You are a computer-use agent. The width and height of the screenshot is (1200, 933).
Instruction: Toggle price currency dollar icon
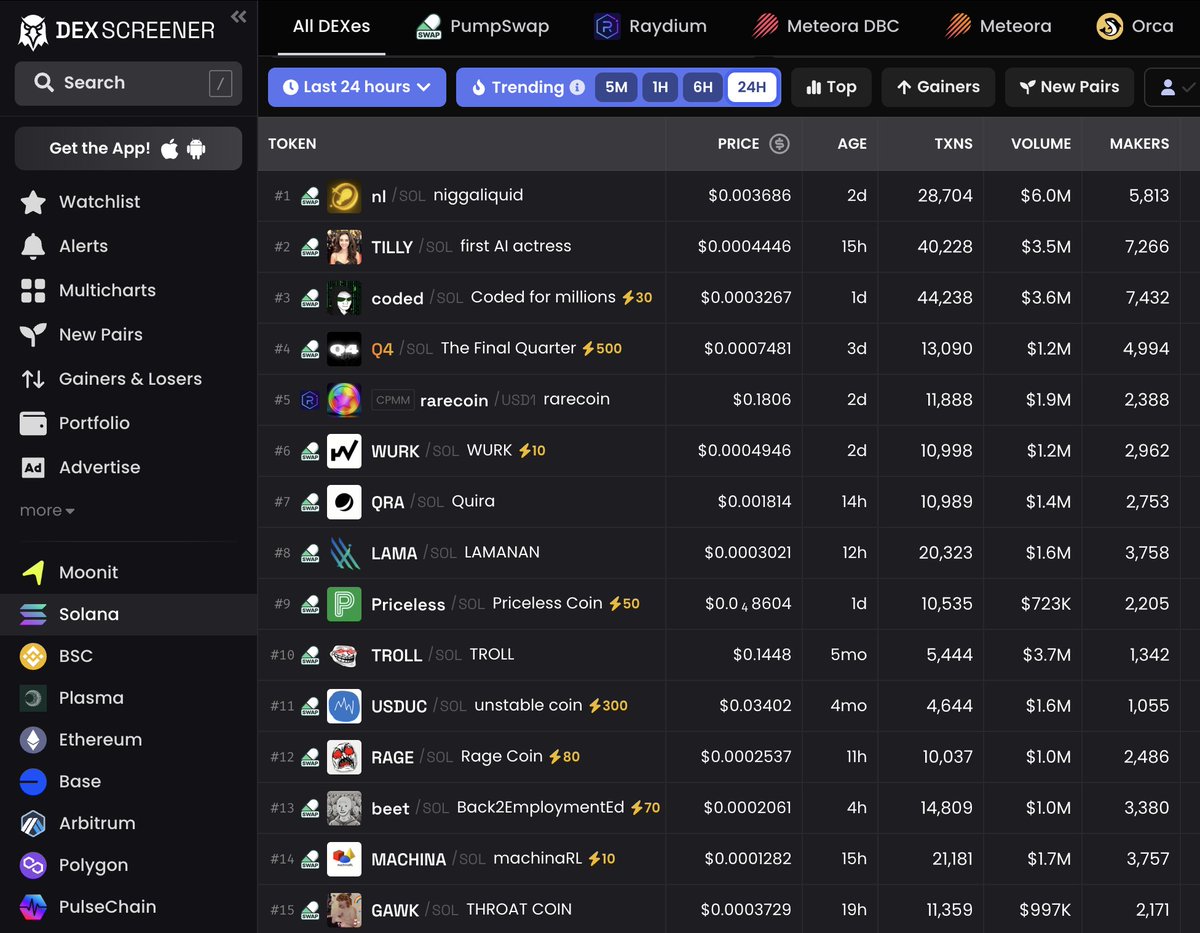tap(779, 144)
